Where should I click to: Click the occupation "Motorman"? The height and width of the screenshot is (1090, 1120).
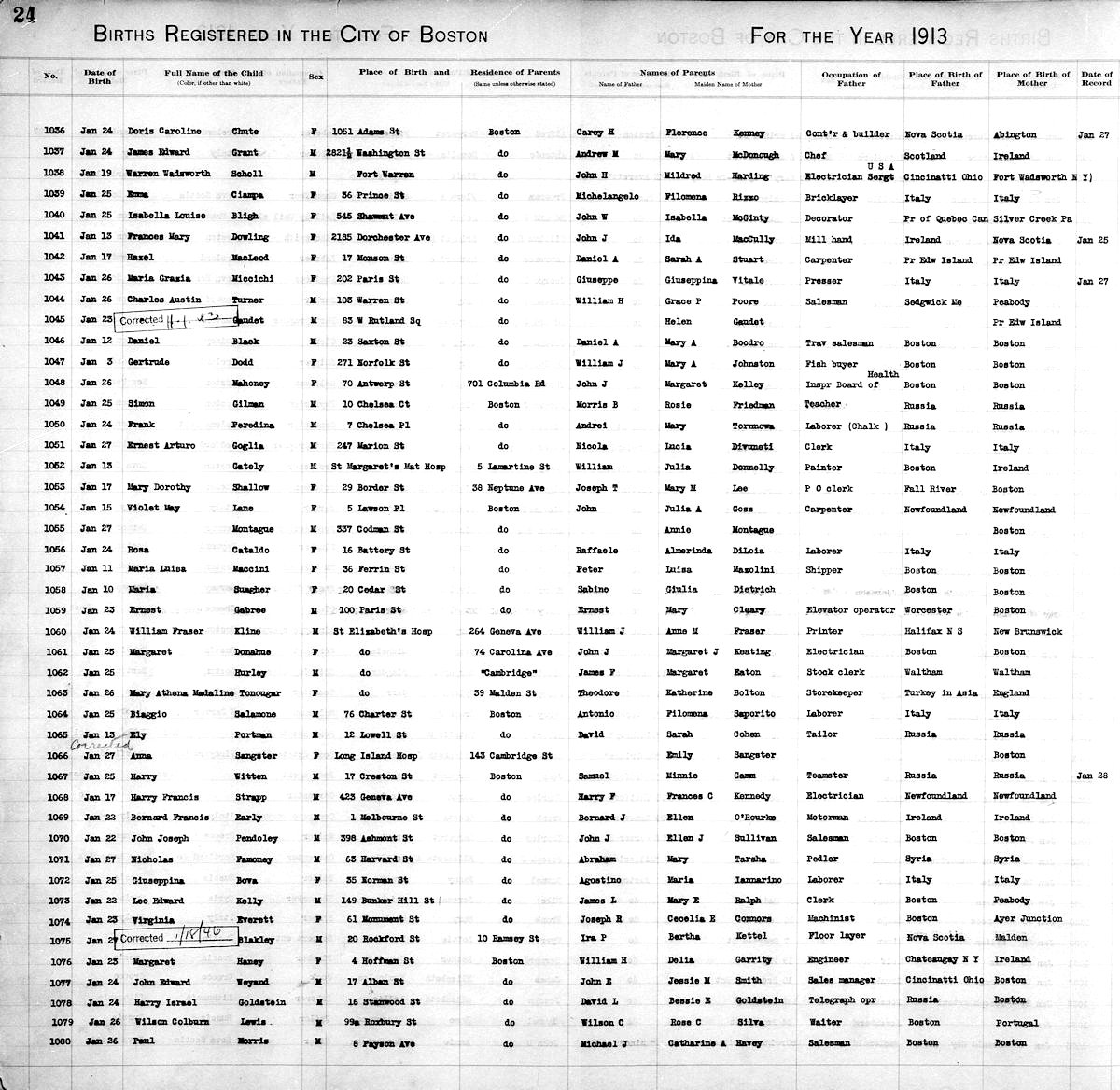click(x=829, y=817)
